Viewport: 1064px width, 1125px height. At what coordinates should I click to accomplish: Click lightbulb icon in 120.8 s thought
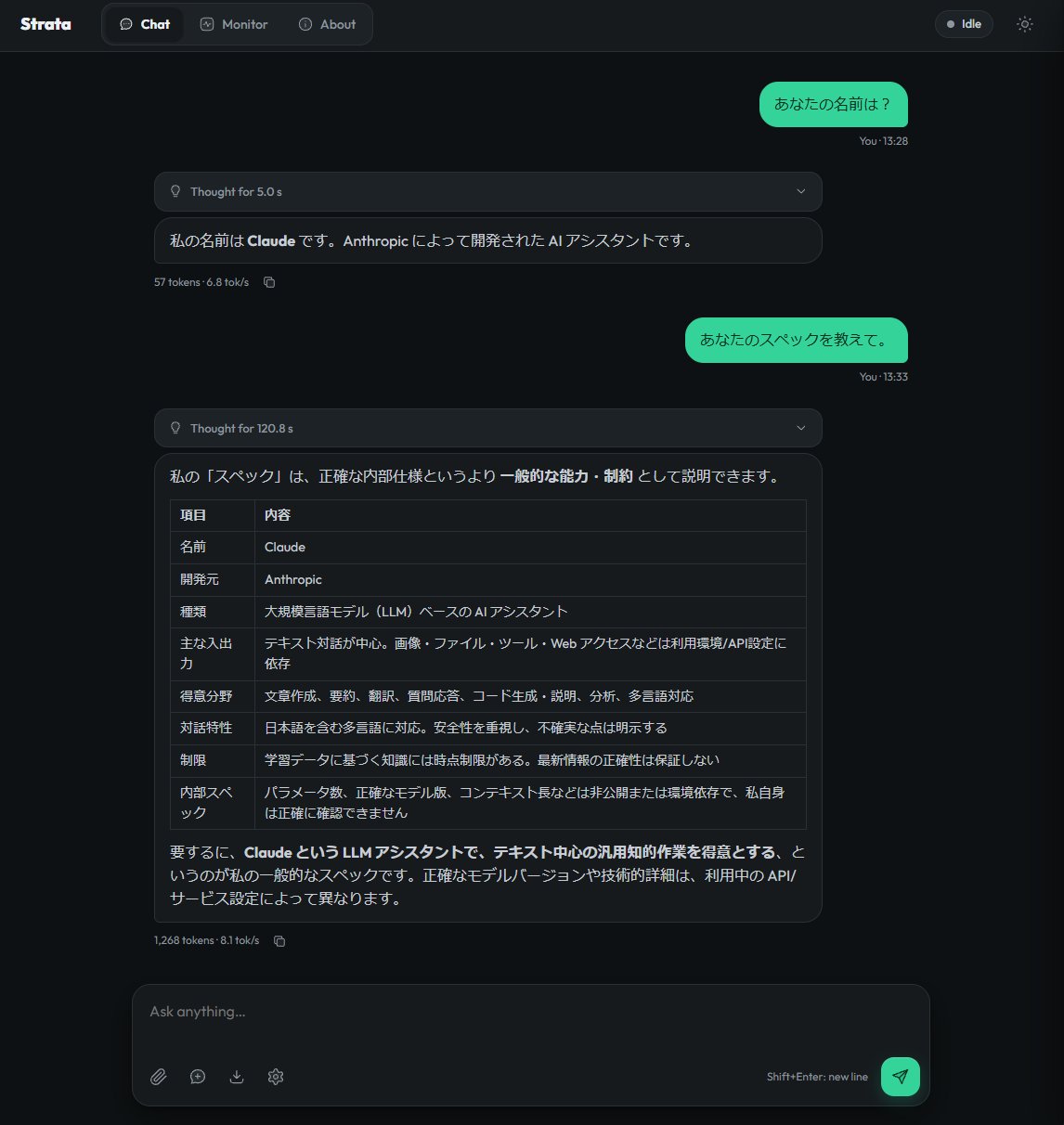[175, 428]
